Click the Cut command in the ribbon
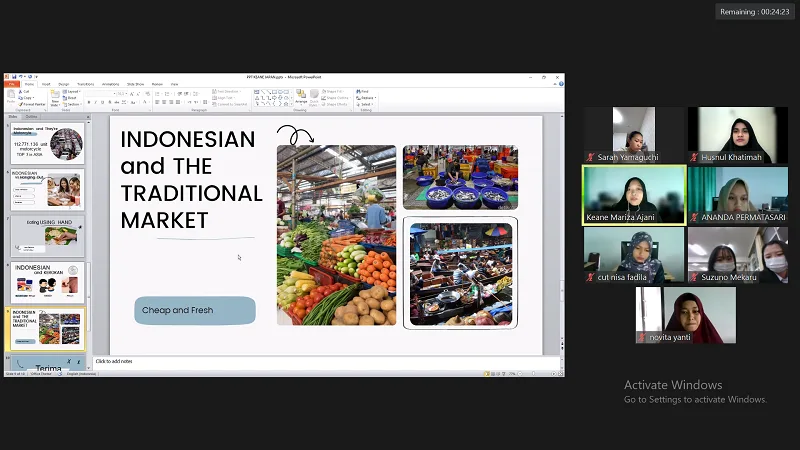This screenshot has width=800, height=450. pos(24,92)
